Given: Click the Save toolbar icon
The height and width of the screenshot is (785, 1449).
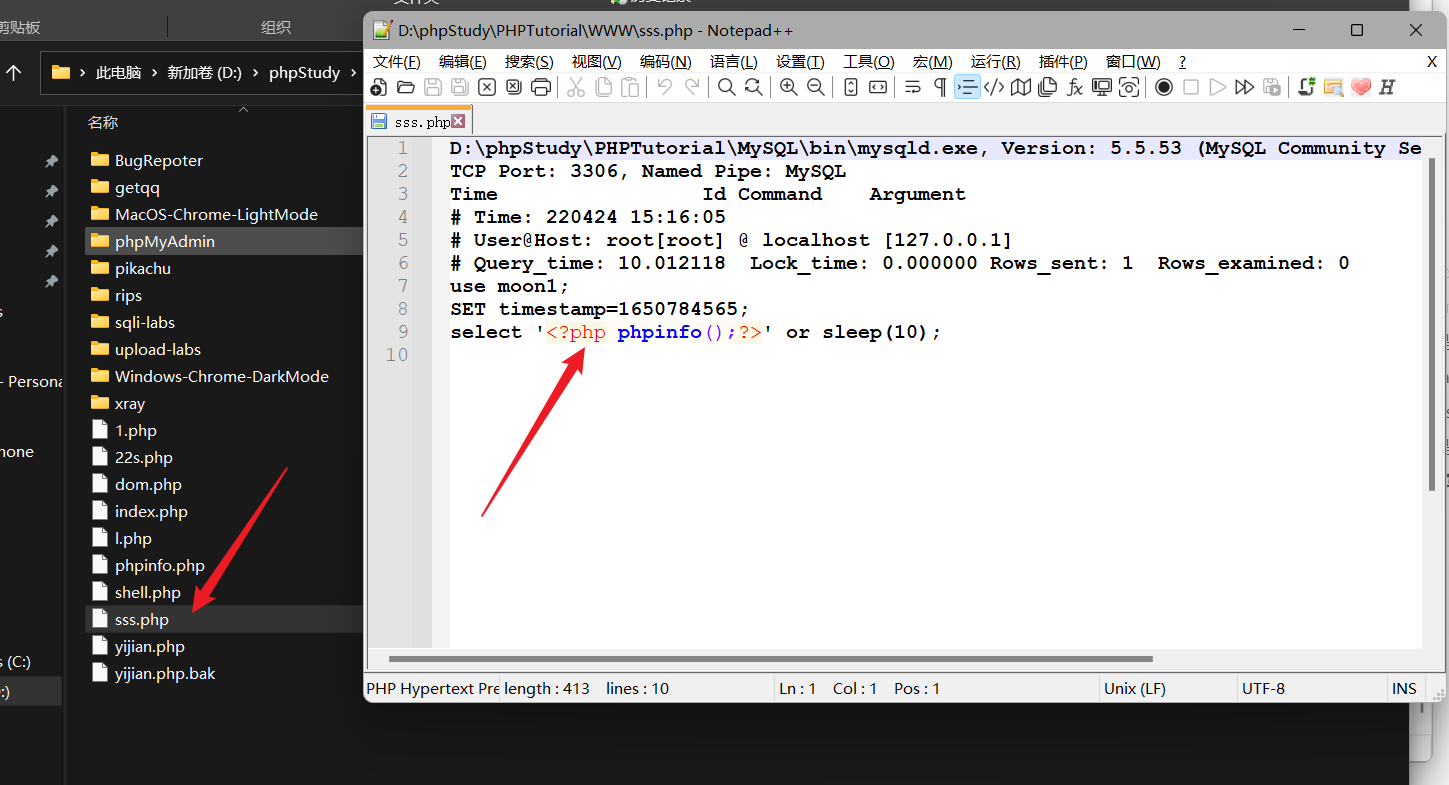Looking at the screenshot, I should click(x=432, y=87).
